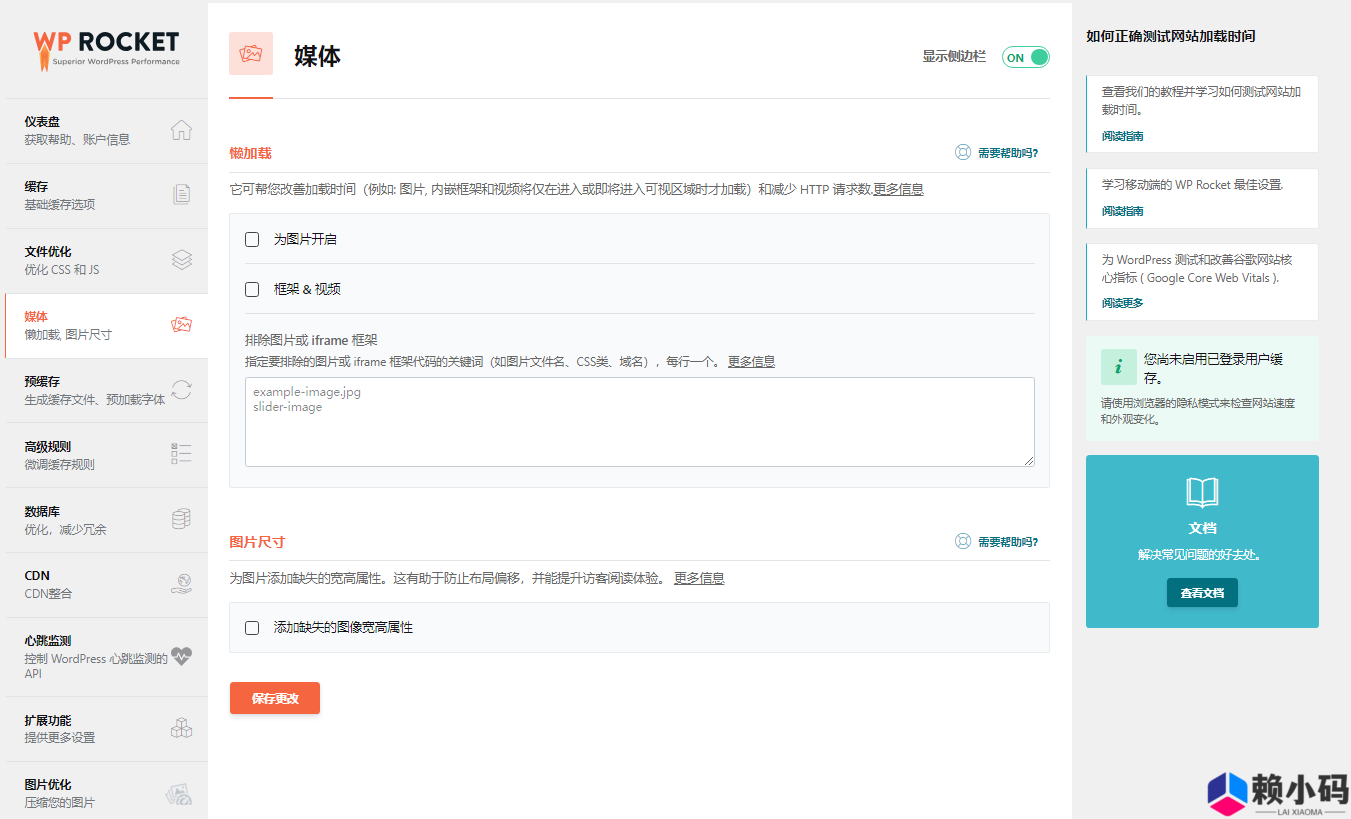The width and height of the screenshot is (1351, 819).
Task: Open 更多信息 link in 图片尺寸 description
Action: (x=698, y=578)
